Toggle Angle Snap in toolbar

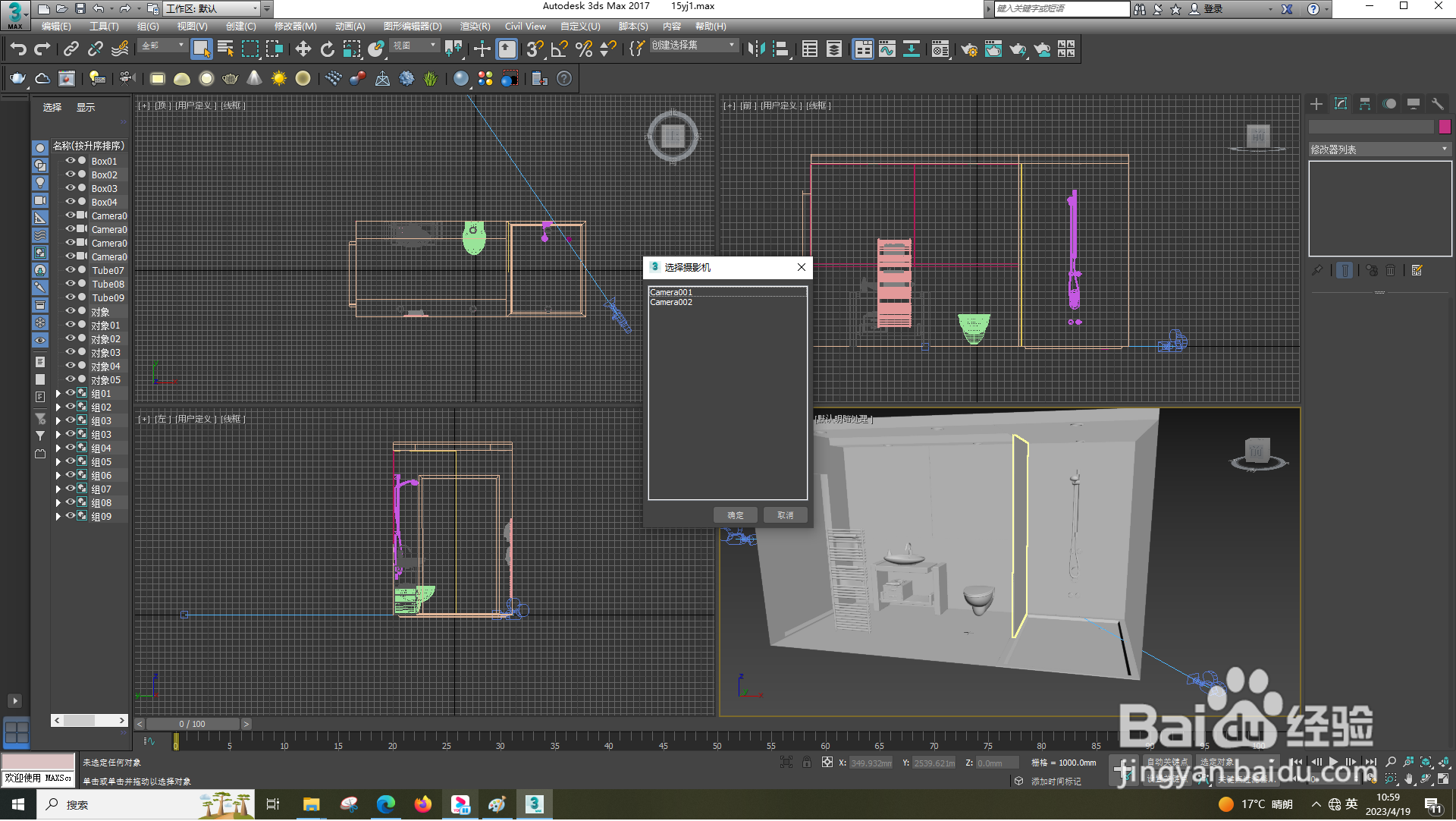(559, 49)
